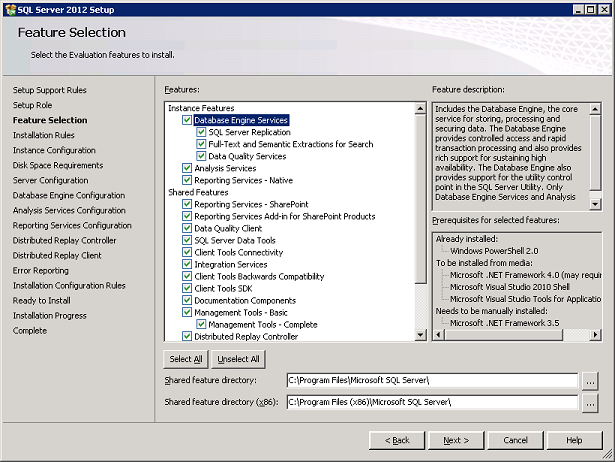The width and height of the screenshot is (615, 462).
Task: Toggle Full-Text and Semantic Extractions checkbox
Action: (x=201, y=144)
